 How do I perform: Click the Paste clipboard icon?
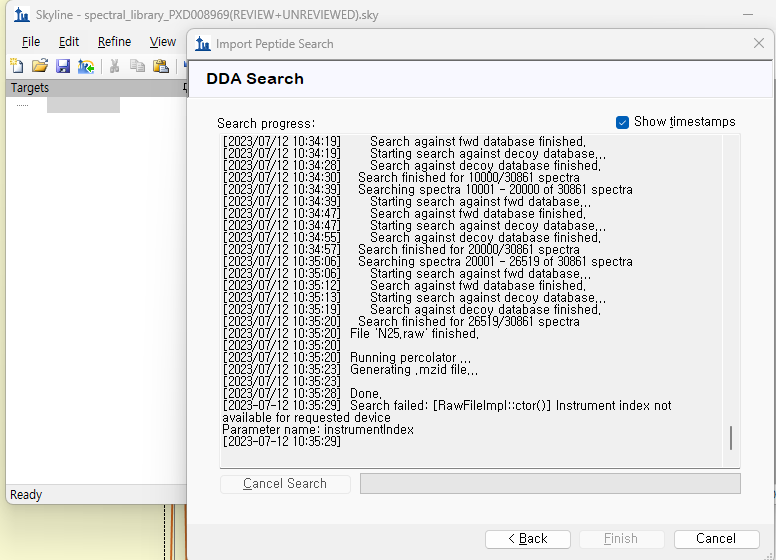click(160, 66)
